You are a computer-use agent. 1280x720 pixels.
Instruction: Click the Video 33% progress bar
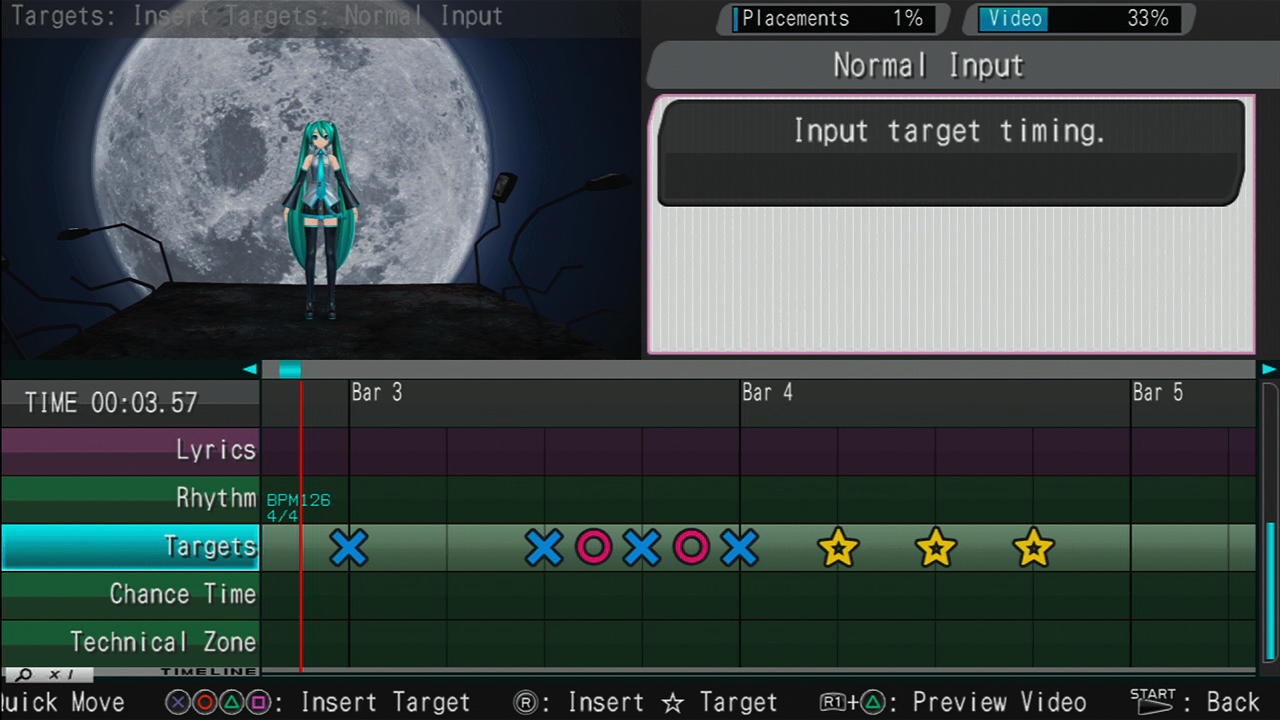tap(1078, 19)
